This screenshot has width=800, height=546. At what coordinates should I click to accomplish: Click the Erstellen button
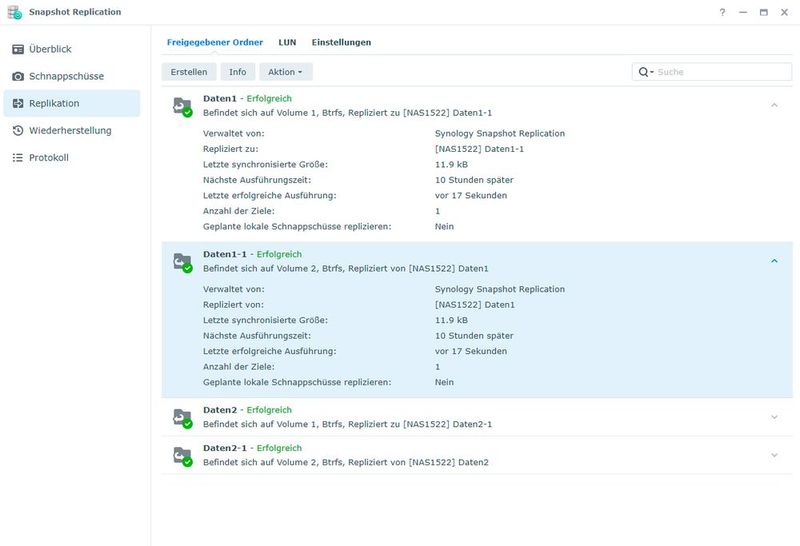[x=189, y=72]
